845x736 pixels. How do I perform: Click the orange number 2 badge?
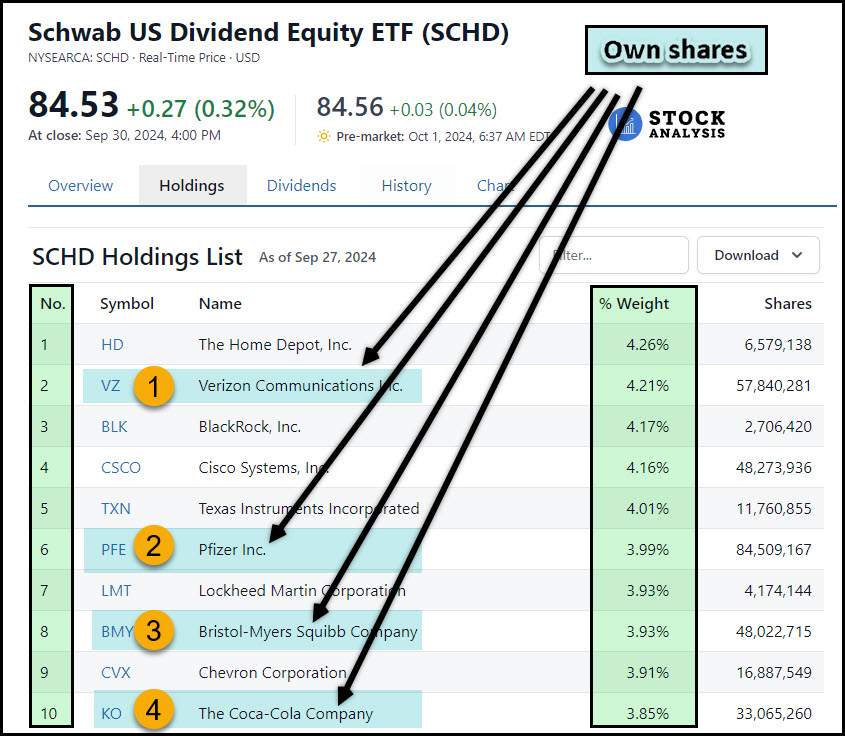tap(155, 548)
